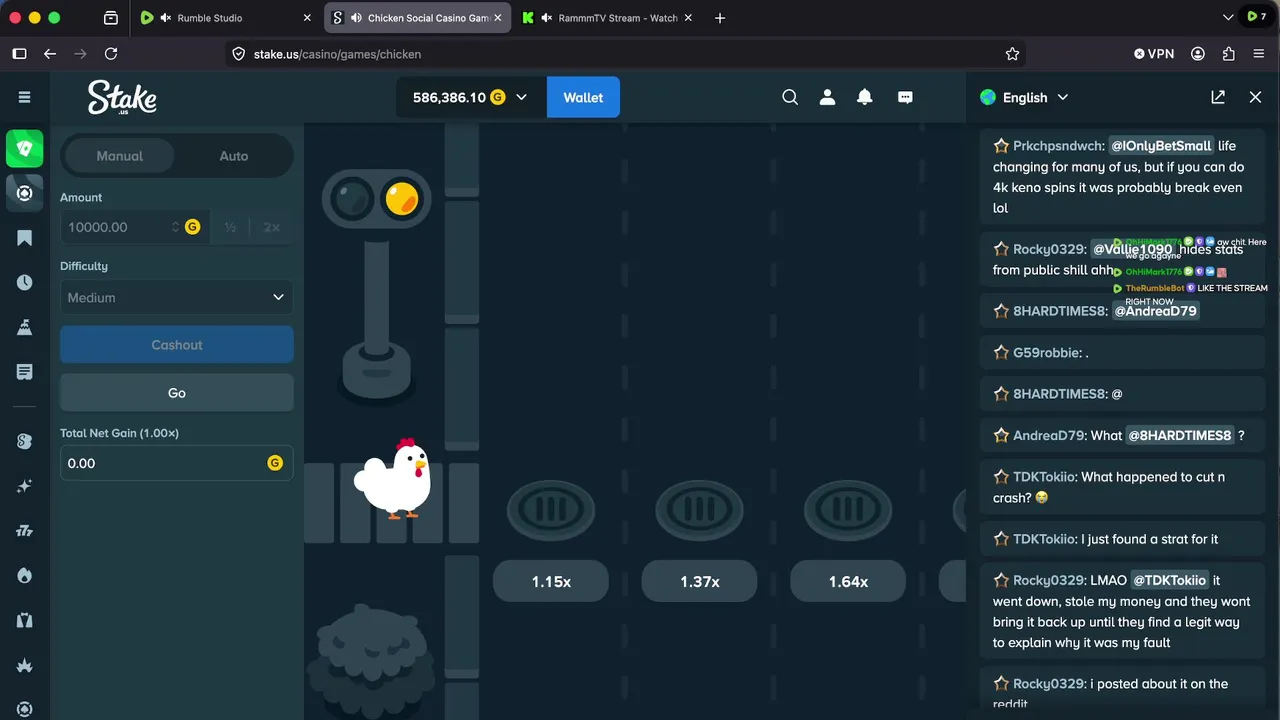Click the Total Net Gain field
The width and height of the screenshot is (1280, 720).
click(177, 463)
